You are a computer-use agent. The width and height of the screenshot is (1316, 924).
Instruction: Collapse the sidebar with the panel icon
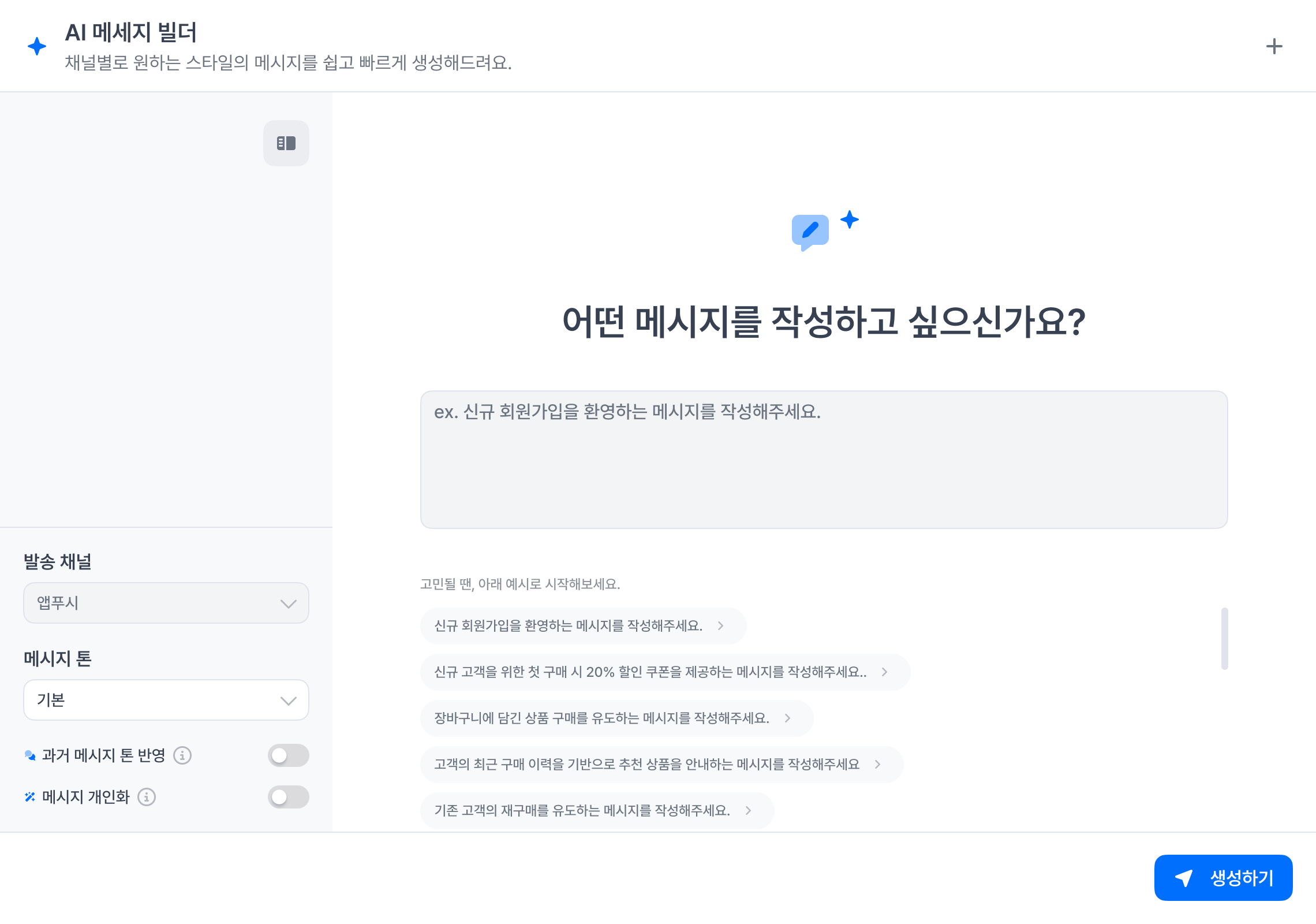(x=286, y=143)
